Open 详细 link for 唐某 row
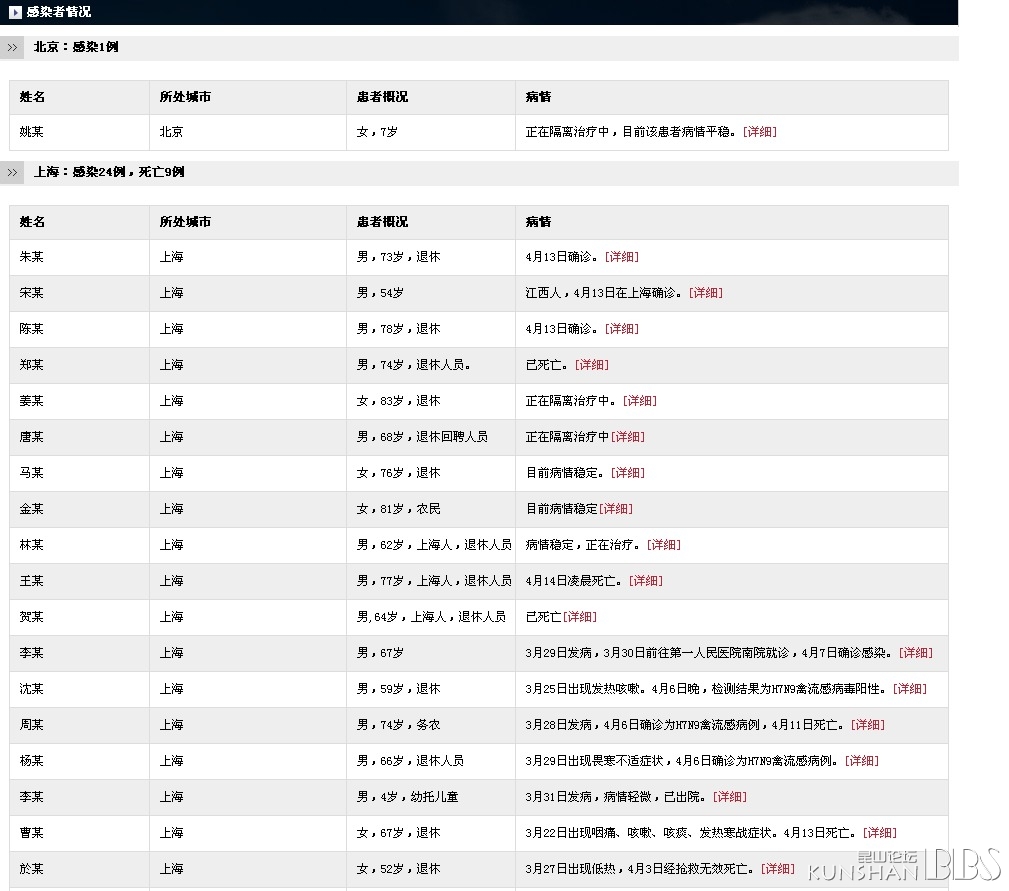The image size is (1009, 891). point(627,437)
